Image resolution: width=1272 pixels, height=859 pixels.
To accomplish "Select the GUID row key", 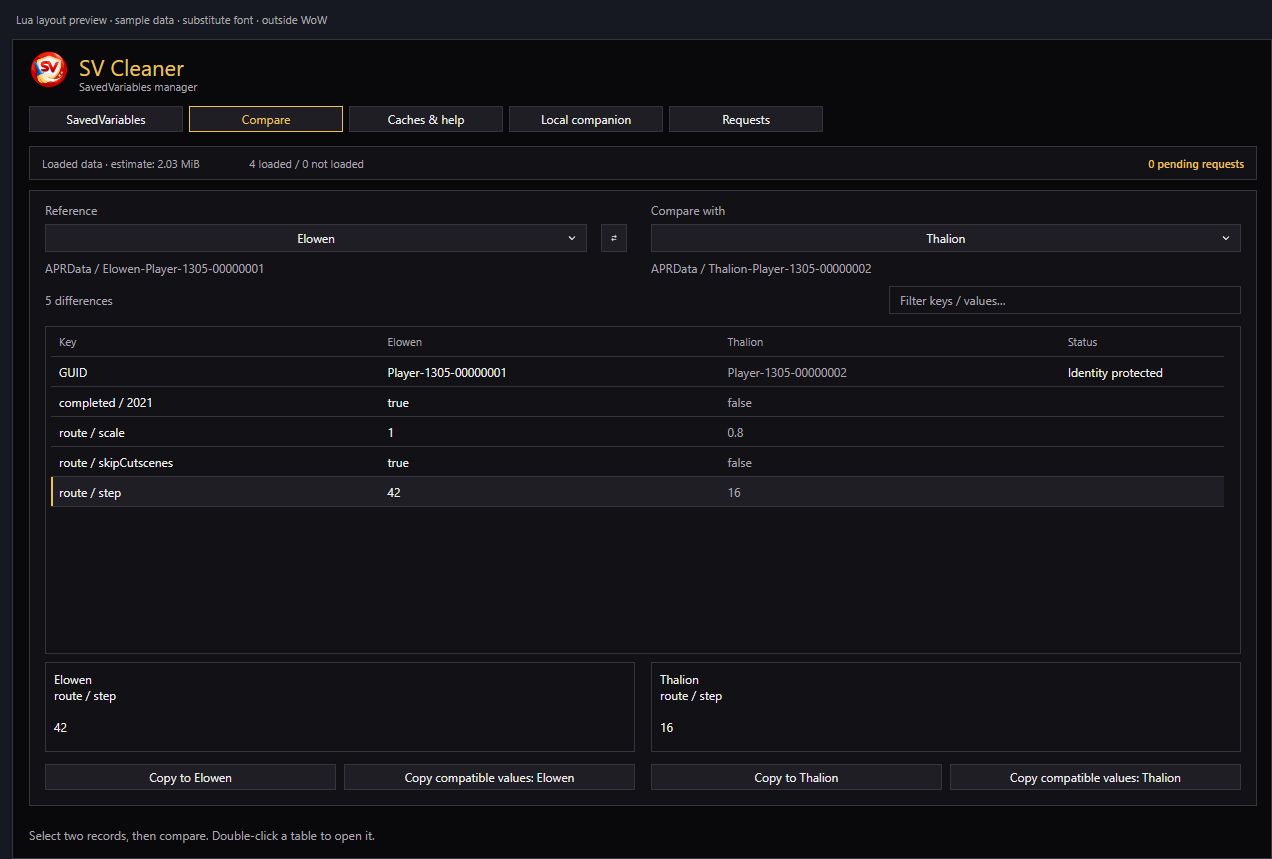I will pyautogui.click(x=73, y=372).
